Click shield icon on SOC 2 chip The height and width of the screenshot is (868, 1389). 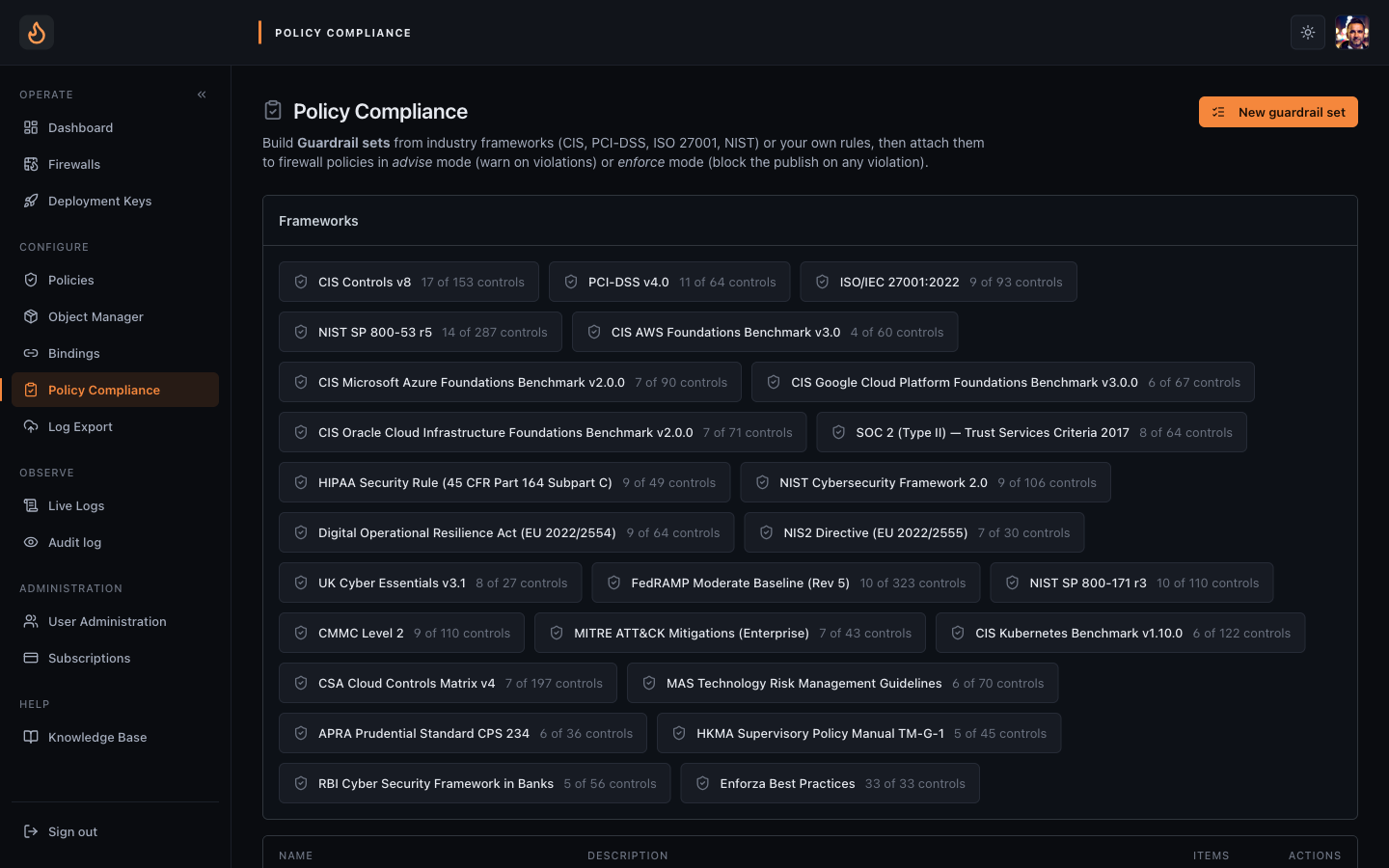(838, 432)
